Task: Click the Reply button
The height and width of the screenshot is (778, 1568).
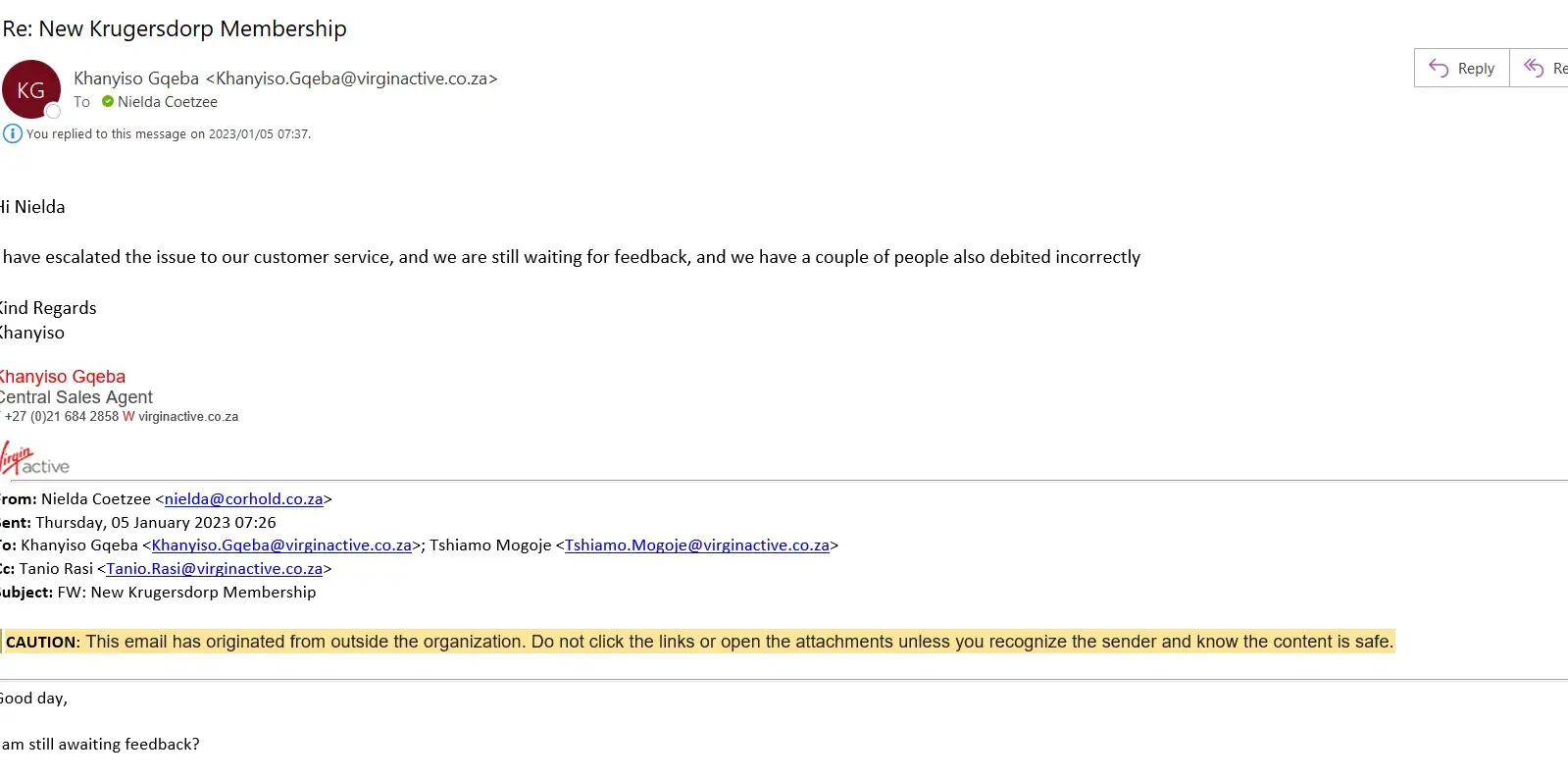Action: [x=1461, y=68]
